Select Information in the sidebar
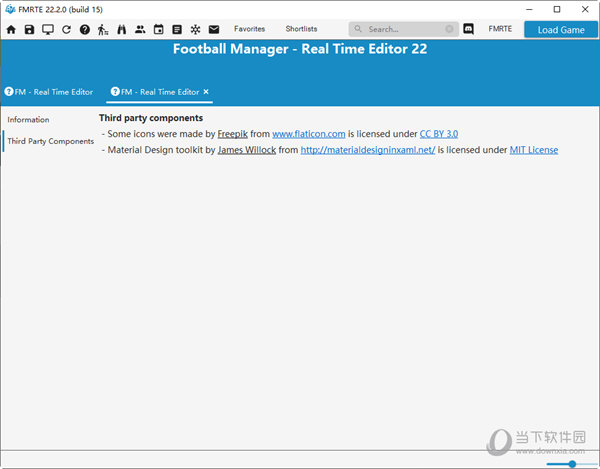 28,120
